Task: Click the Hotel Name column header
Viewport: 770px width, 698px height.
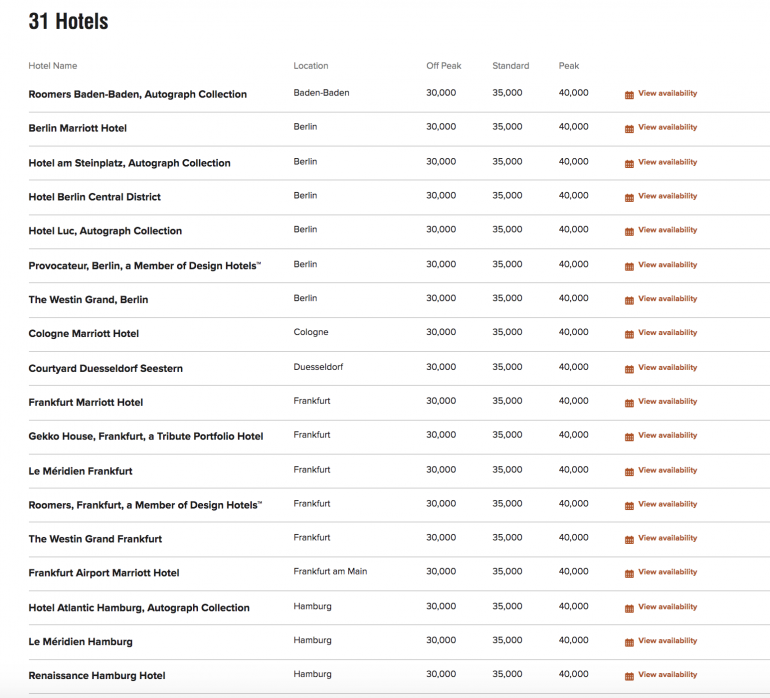Action: (x=53, y=66)
